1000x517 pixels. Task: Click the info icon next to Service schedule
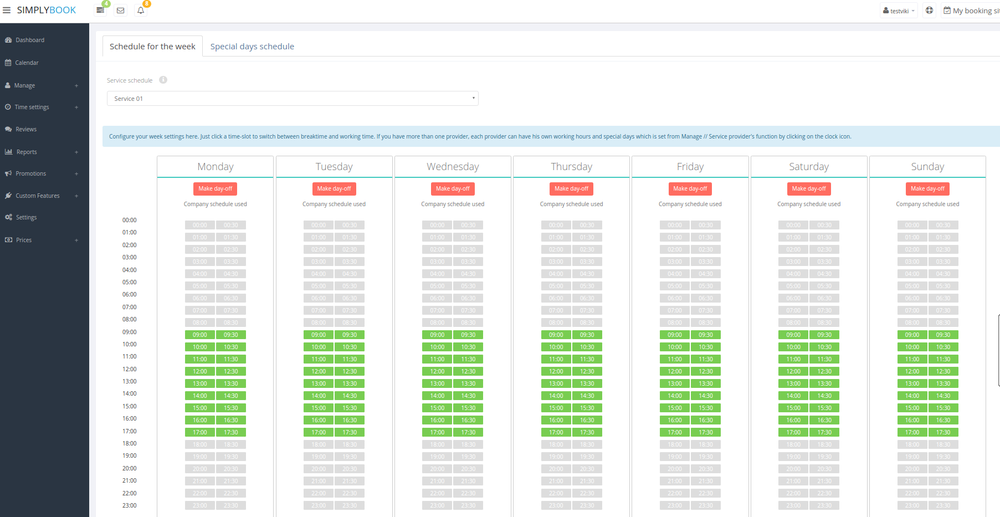point(163,80)
